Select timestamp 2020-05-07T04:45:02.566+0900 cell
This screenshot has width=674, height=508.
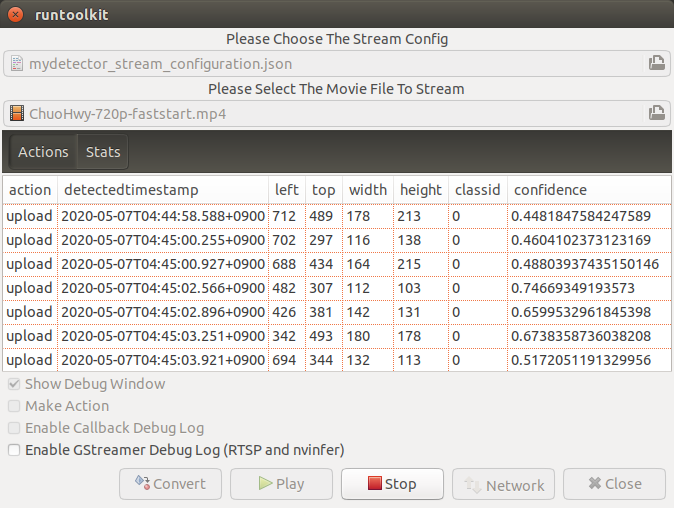click(163, 288)
